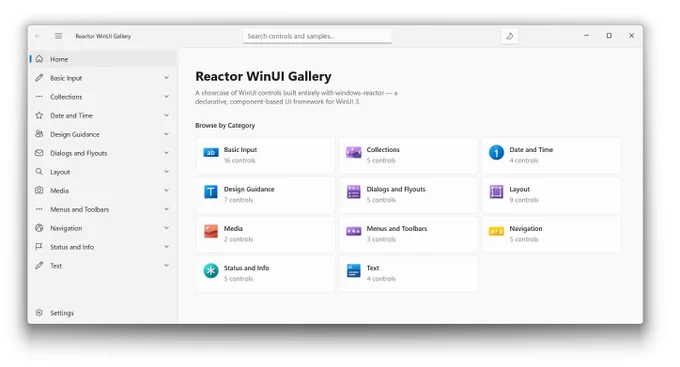
Task: Click the Menus and Toolbars card icon
Action: point(353,231)
